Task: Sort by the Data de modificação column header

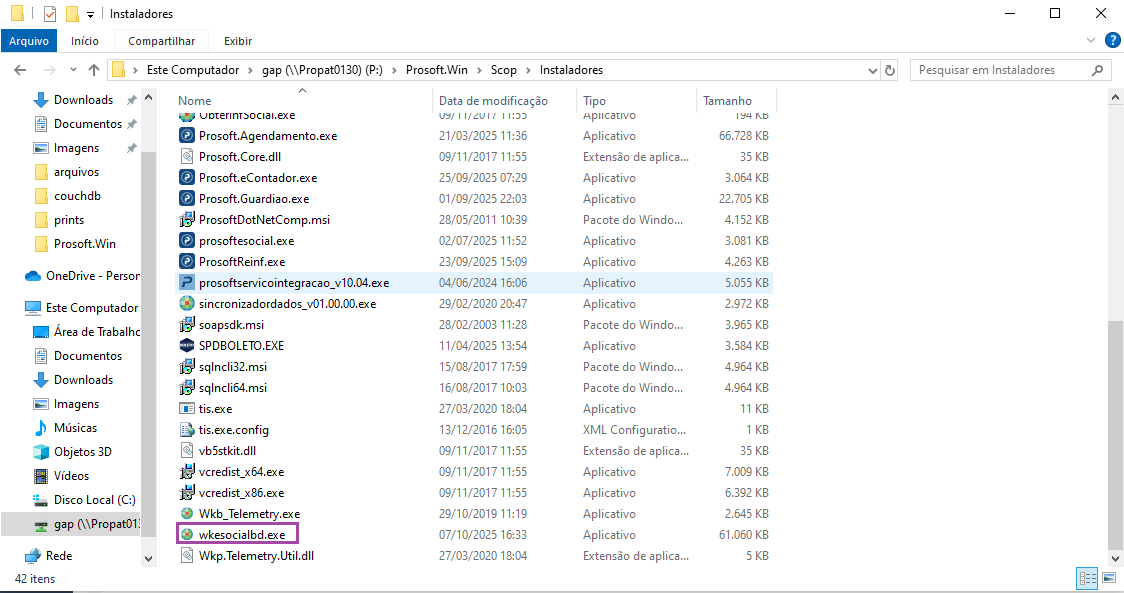Action: tap(493, 101)
